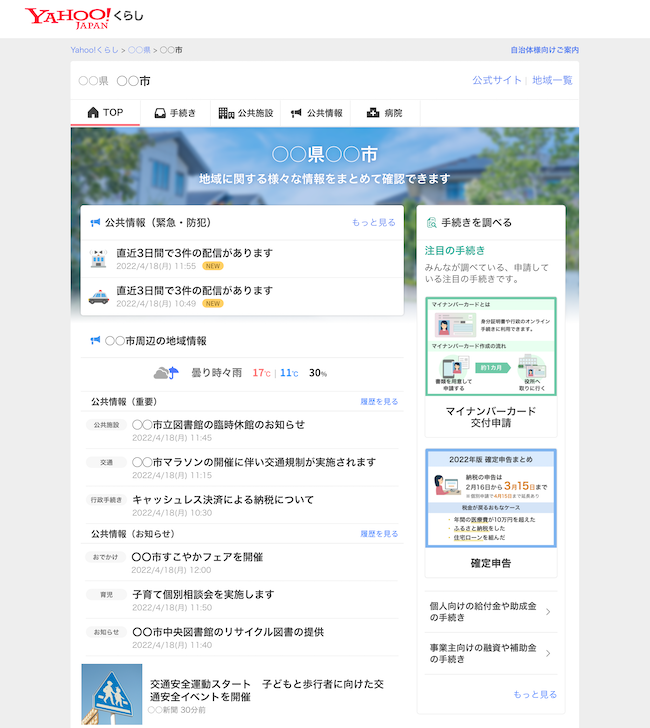Click the 曇り時々雨 weather text
Viewport: 650px width, 728px height.
[217, 373]
